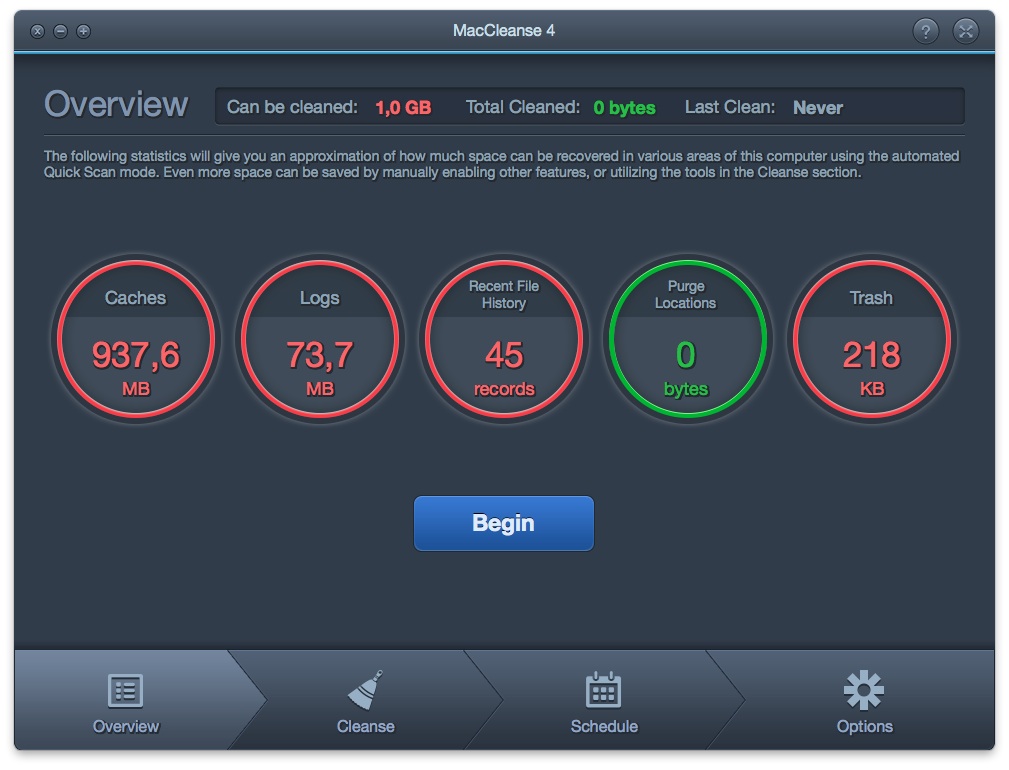Select the Overview list icon
Screen dimensions: 1009x770
coord(126,690)
